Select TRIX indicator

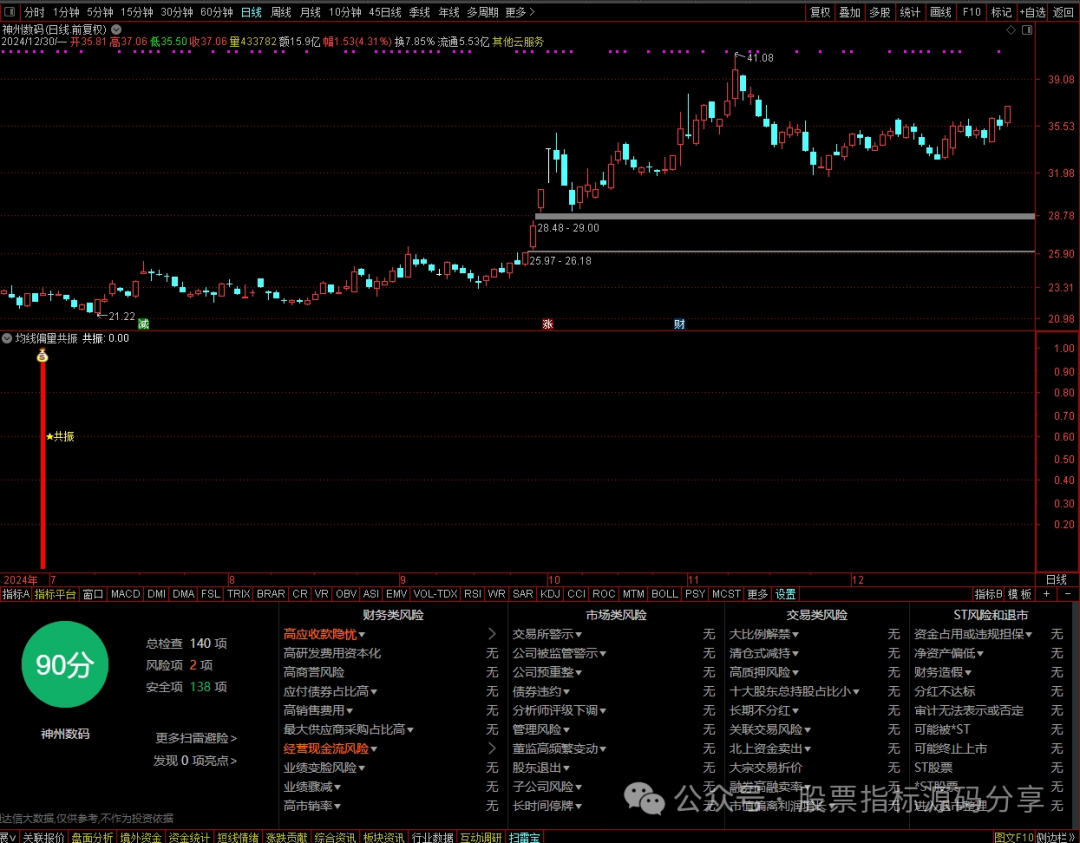tap(238, 594)
